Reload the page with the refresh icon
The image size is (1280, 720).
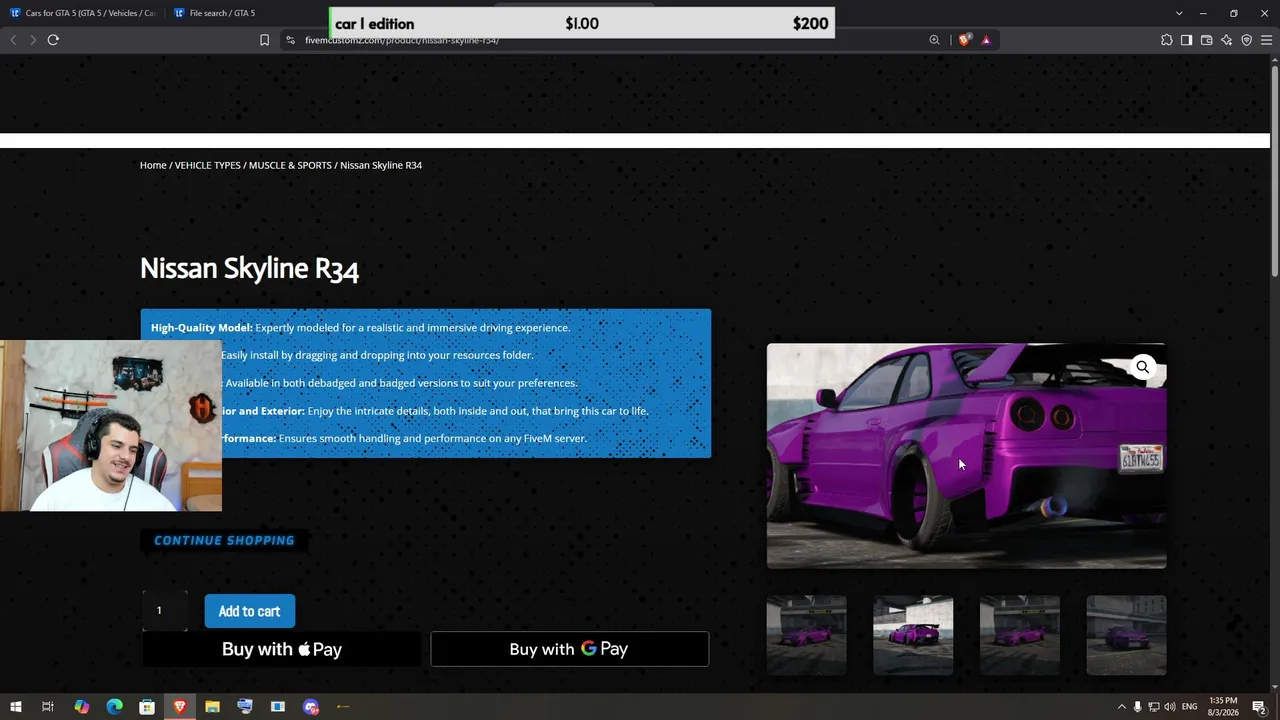(53, 40)
